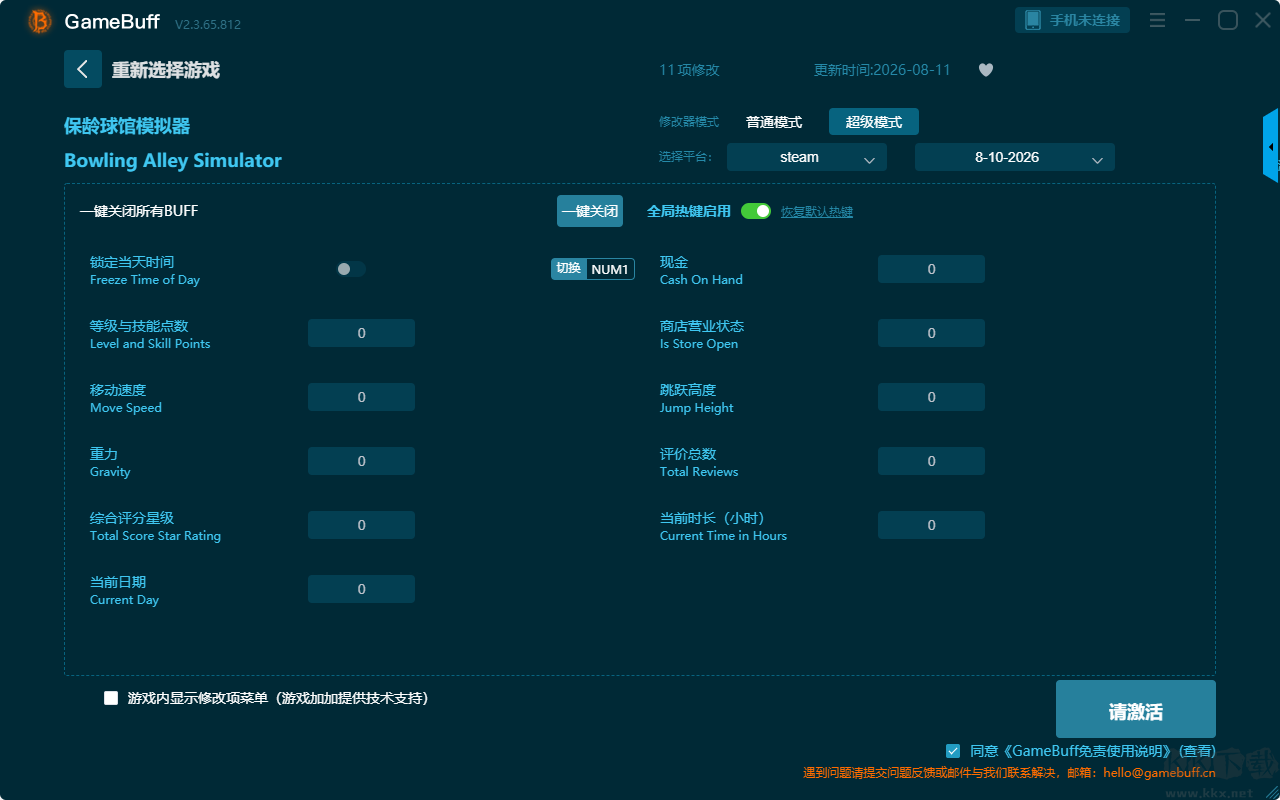Click the Jump Height value field
Viewport: 1280px width, 800px height.
[932, 397]
